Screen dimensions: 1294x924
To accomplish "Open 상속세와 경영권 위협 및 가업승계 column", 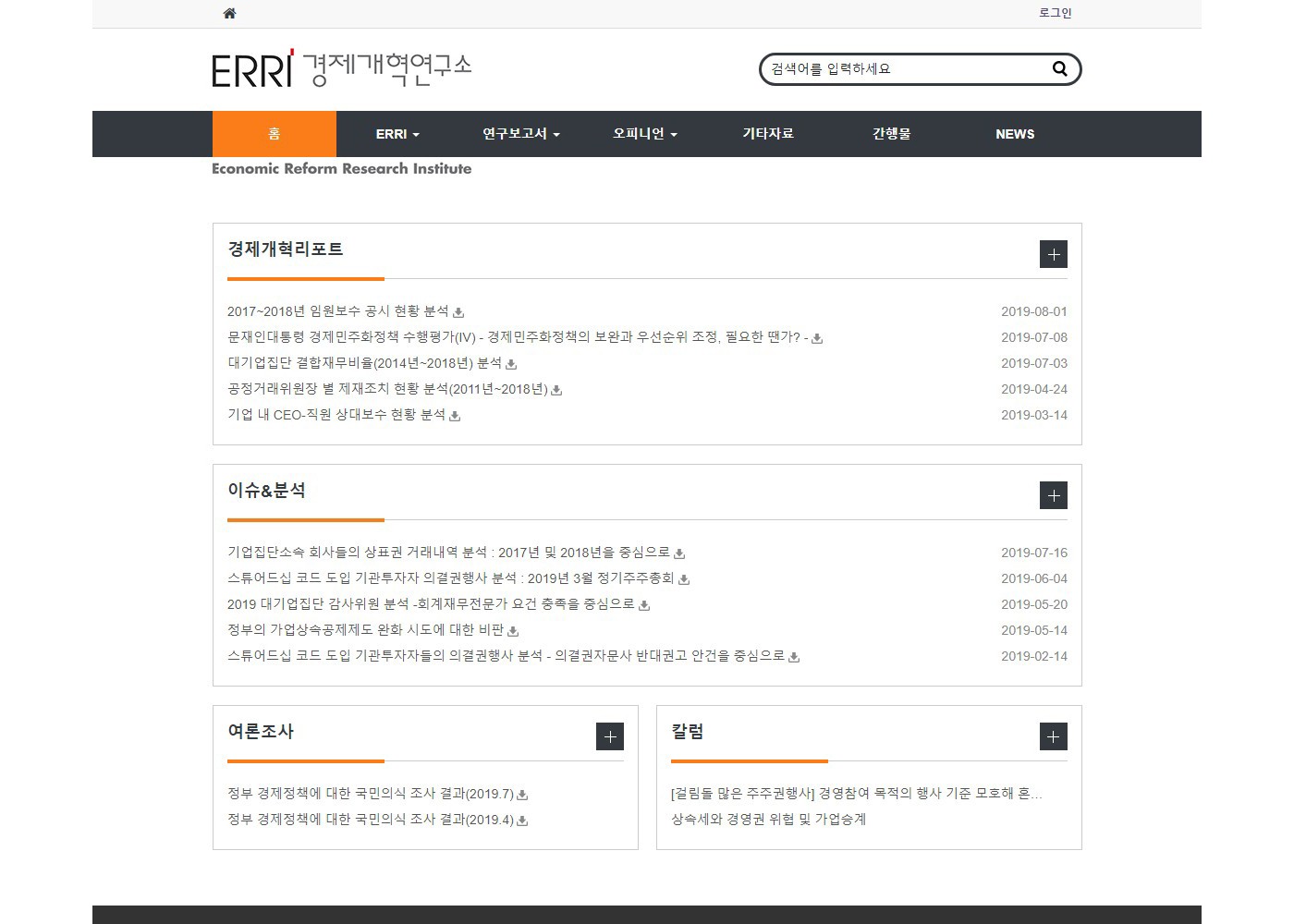I will 768,820.
